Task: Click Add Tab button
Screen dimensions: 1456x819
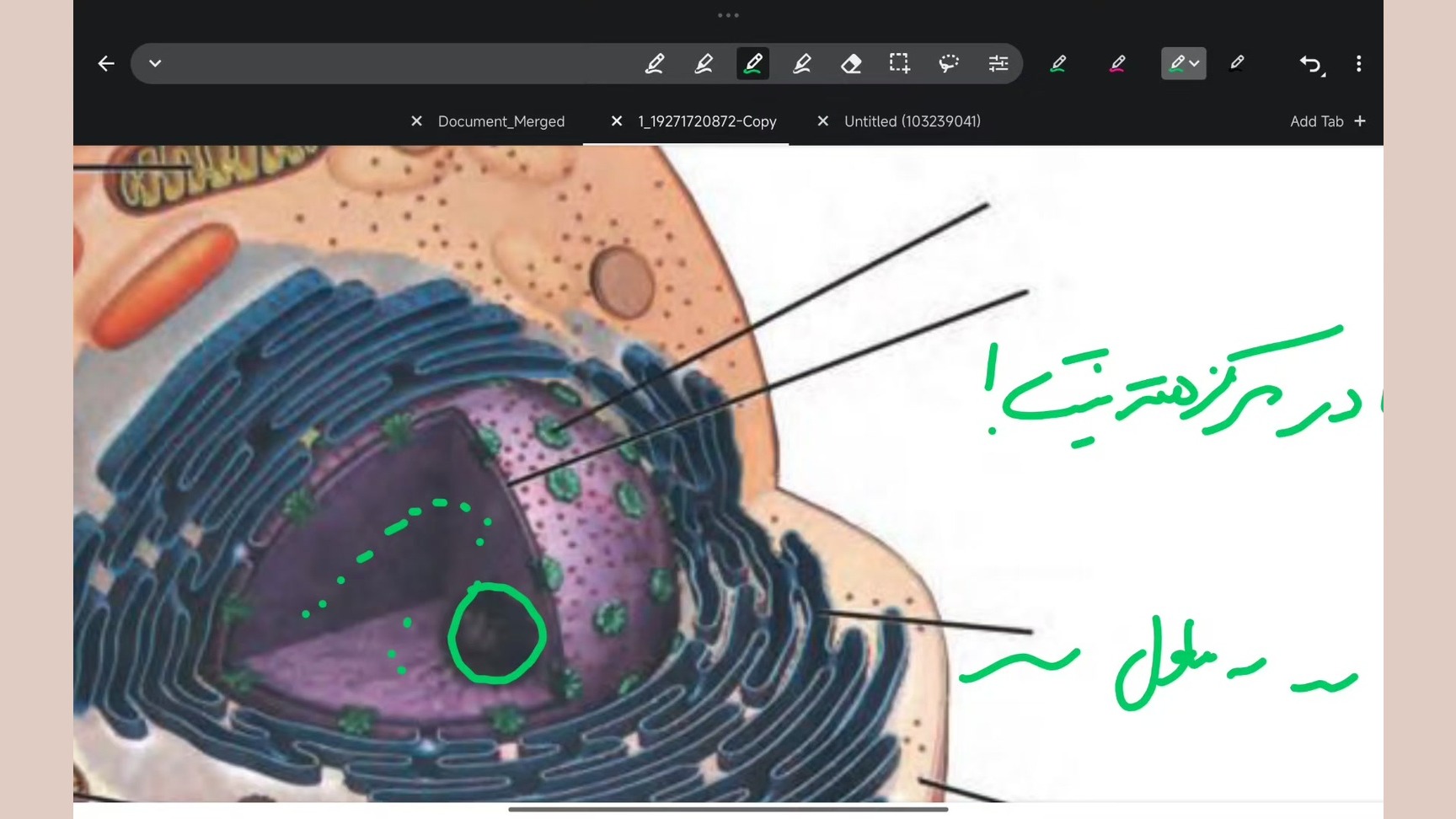Action: point(1327,121)
